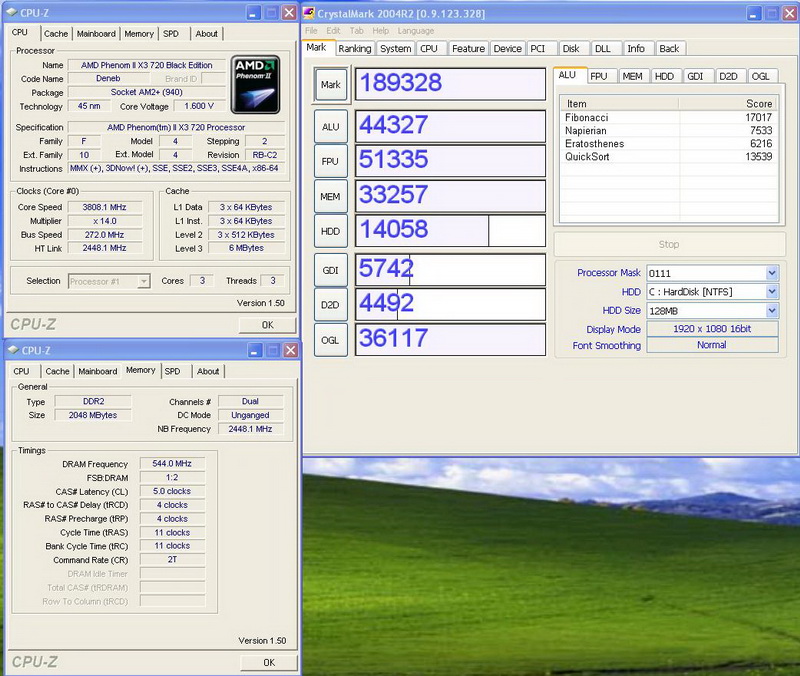Open the processor Selection combo box

[x=143, y=282]
